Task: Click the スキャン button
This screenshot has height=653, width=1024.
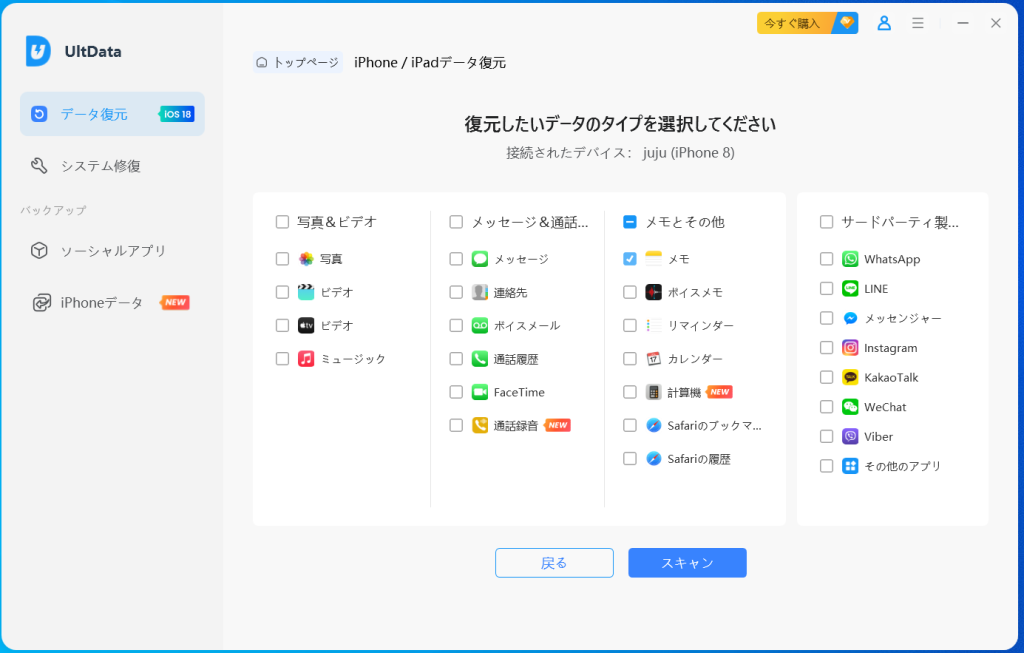Action: (x=687, y=563)
